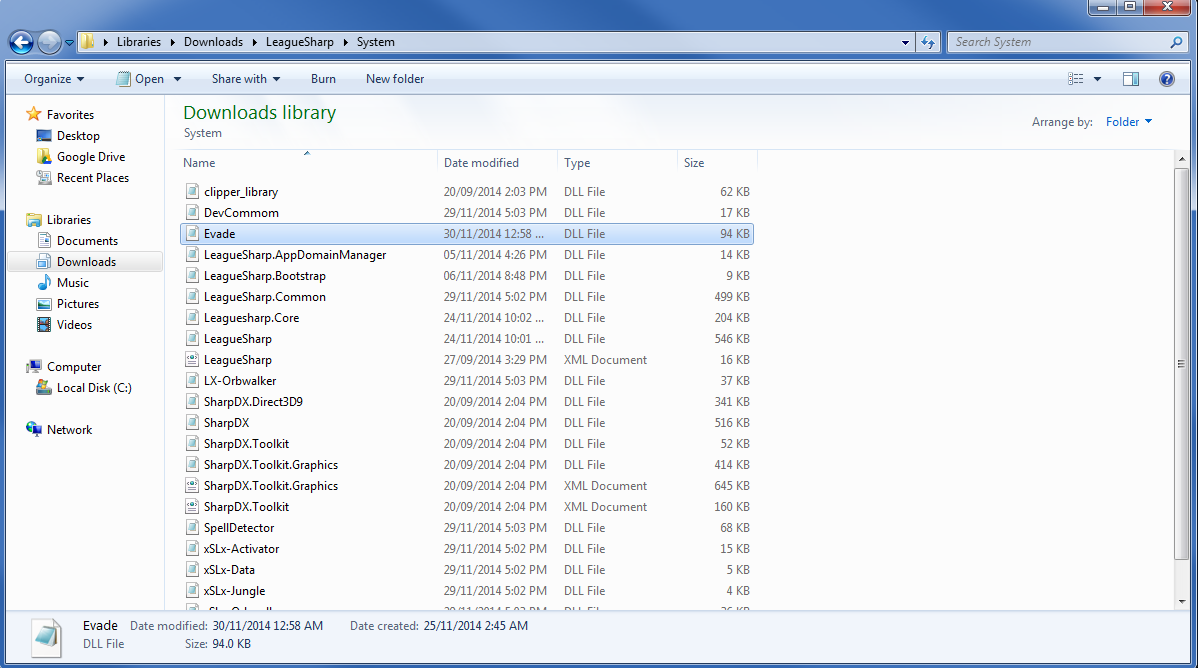
Task: Click Burn in the toolbar
Action: point(323,79)
